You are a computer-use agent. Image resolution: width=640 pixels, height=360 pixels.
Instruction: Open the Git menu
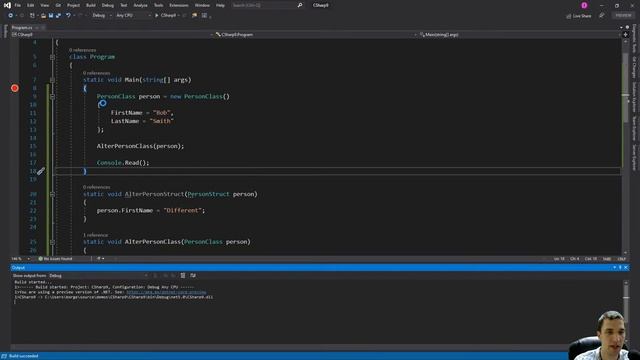coord(58,5)
